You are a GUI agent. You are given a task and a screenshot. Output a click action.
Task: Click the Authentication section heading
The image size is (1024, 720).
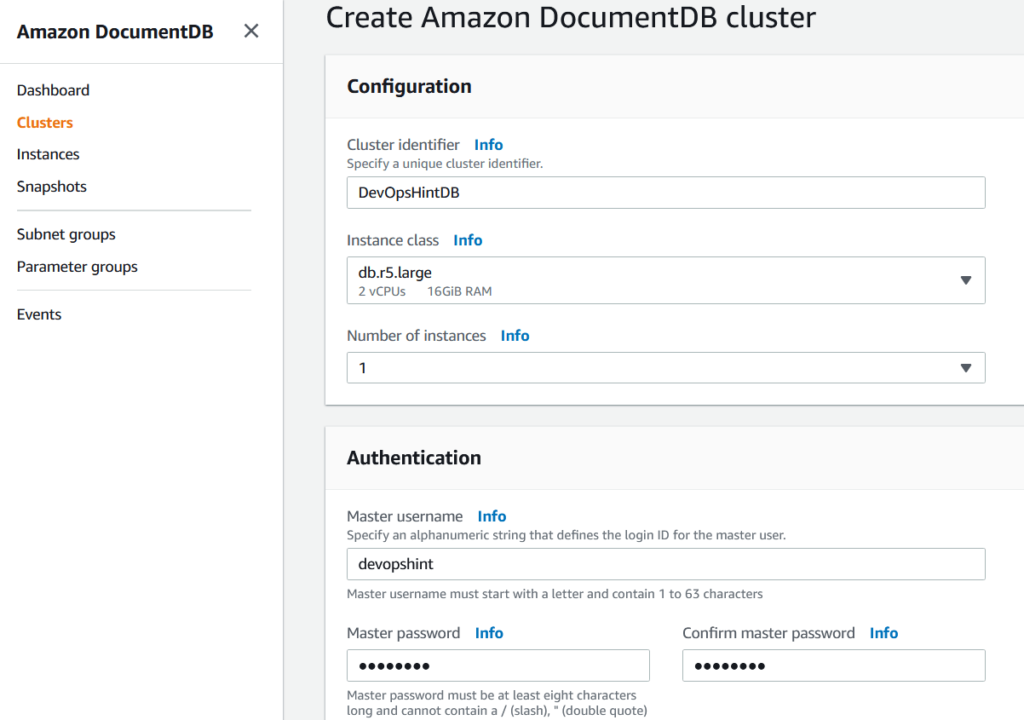tap(413, 457)
